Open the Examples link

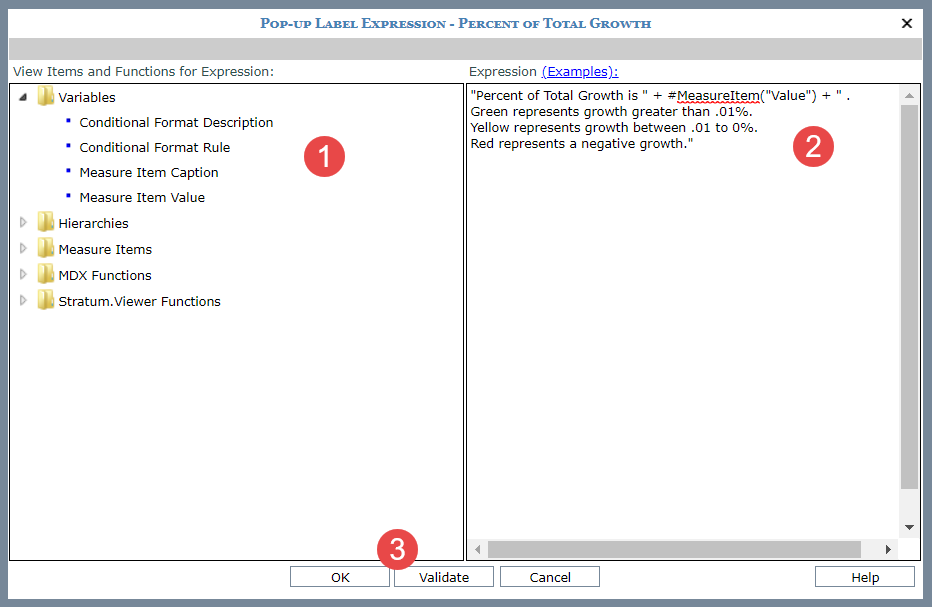(579, 71)
